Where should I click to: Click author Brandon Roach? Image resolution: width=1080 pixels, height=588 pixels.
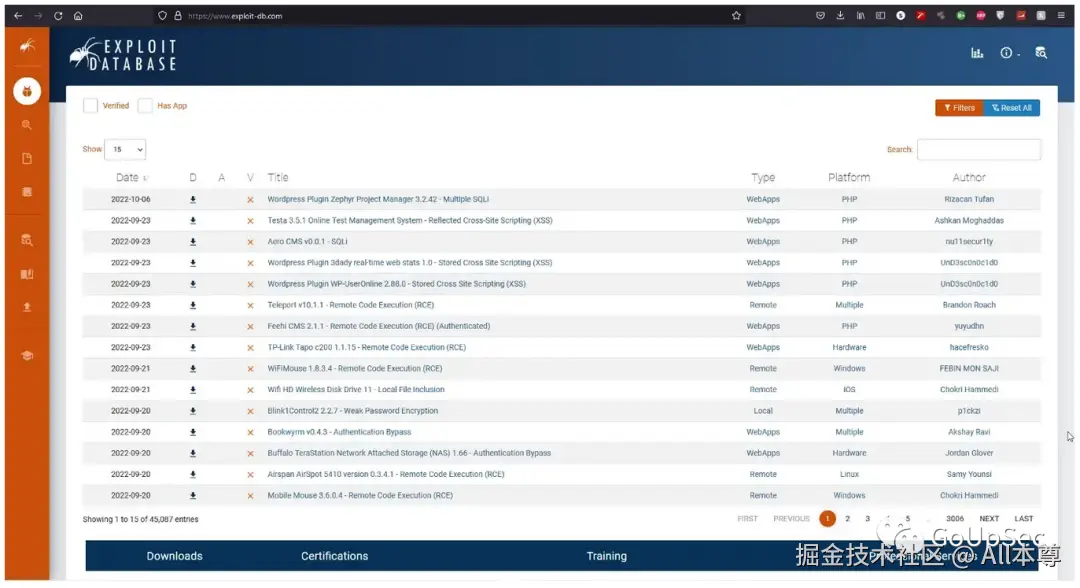(968, 305)
